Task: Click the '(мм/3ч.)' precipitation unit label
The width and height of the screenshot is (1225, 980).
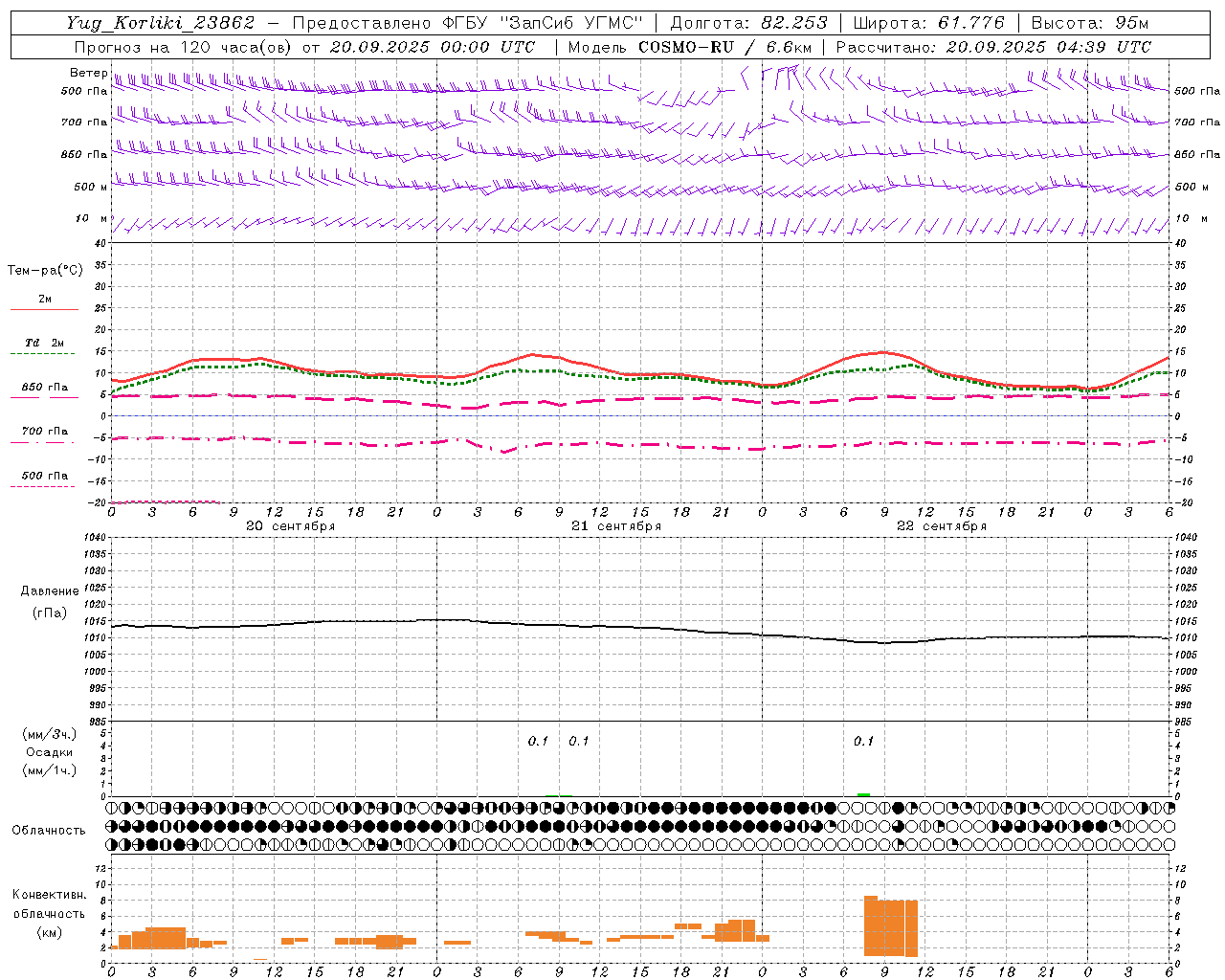Action: (50, 734)
